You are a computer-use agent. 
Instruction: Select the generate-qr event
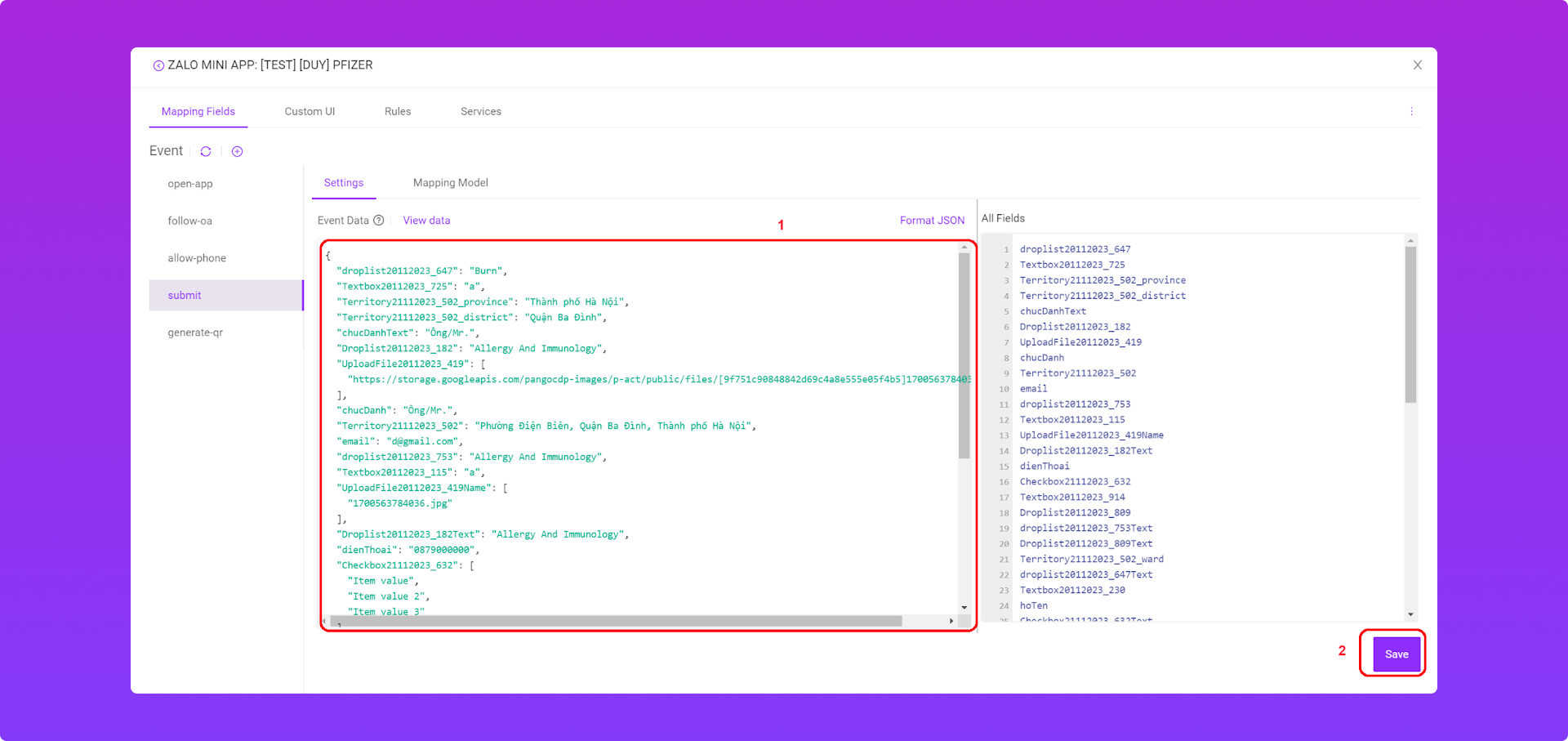coord(195,333)
